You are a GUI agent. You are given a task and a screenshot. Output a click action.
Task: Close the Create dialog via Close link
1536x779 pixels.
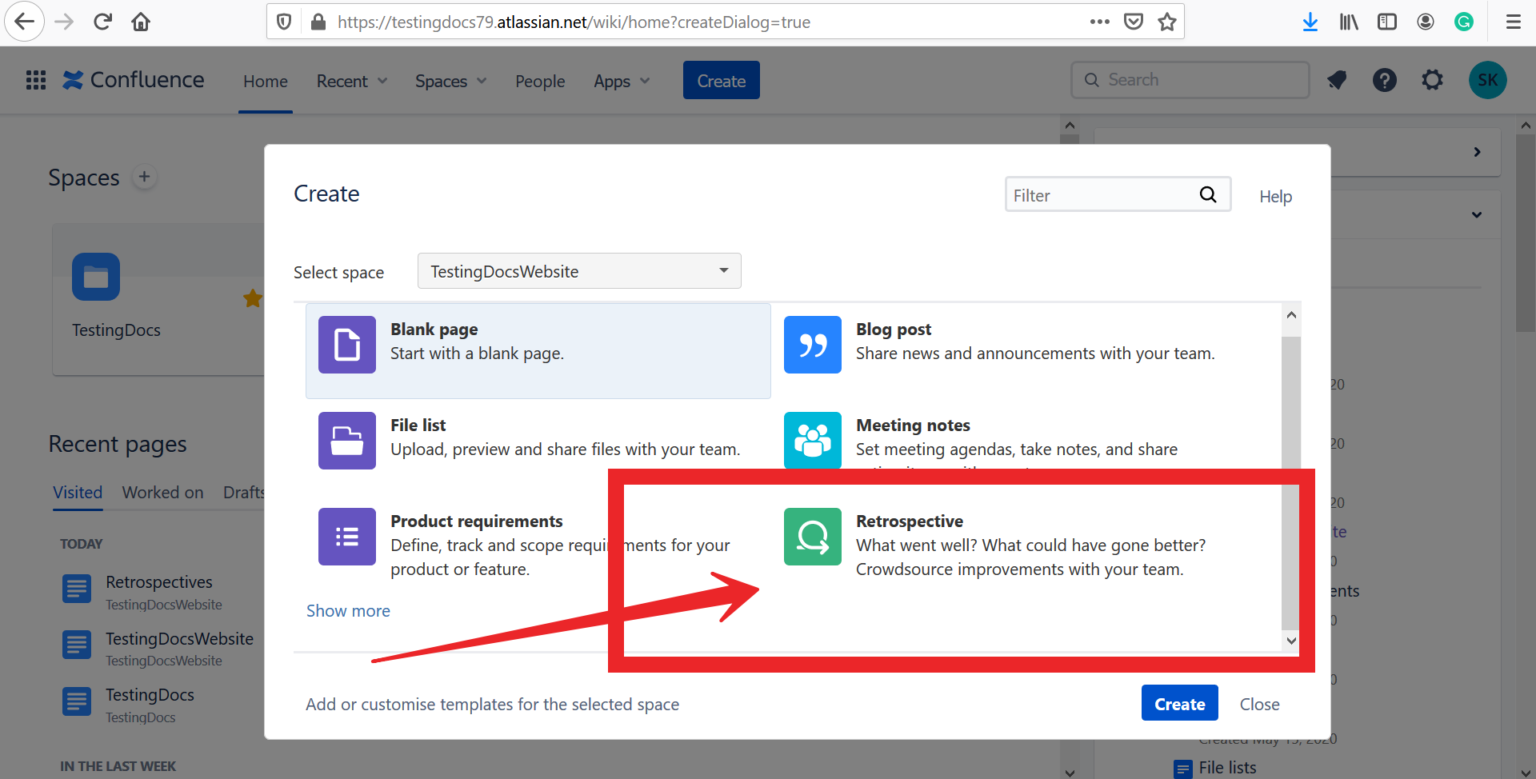(1259, 704)
